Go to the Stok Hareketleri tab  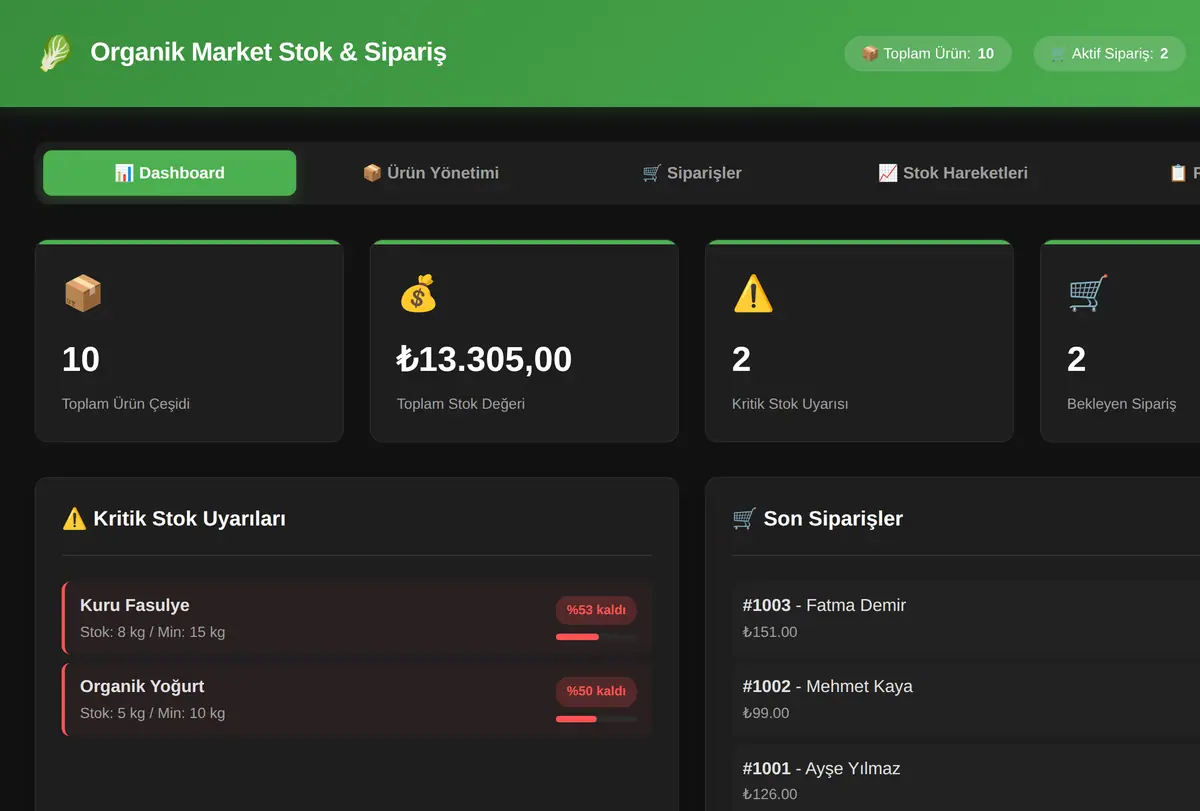coord(953,173)
